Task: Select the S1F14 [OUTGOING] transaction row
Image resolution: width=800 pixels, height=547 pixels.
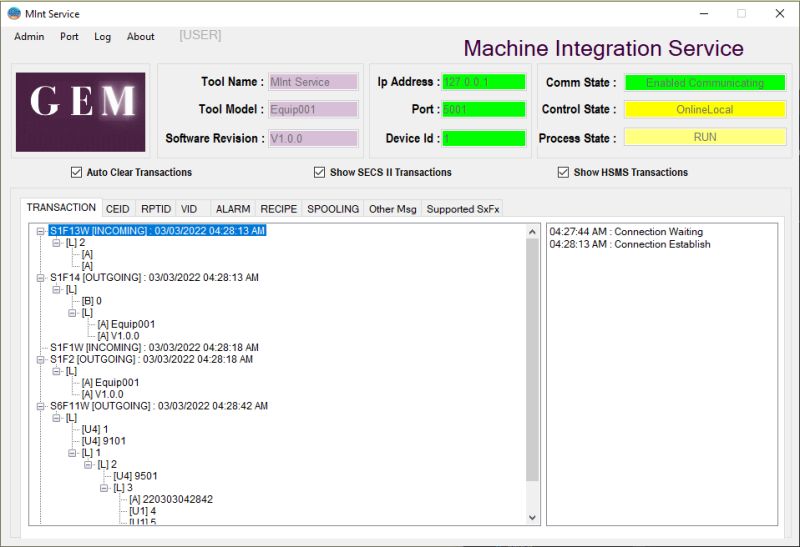Action: [x=154, y=278]
